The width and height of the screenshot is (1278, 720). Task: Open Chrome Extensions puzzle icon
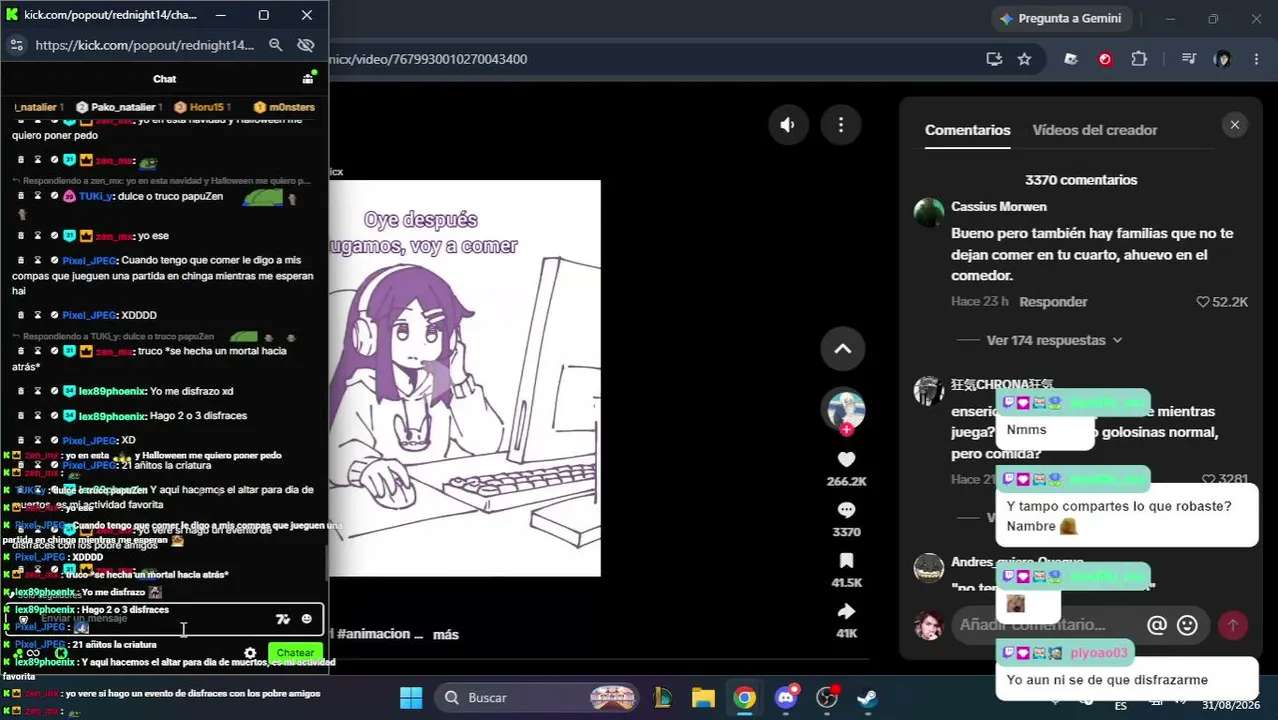click(x=1139, y=59)
